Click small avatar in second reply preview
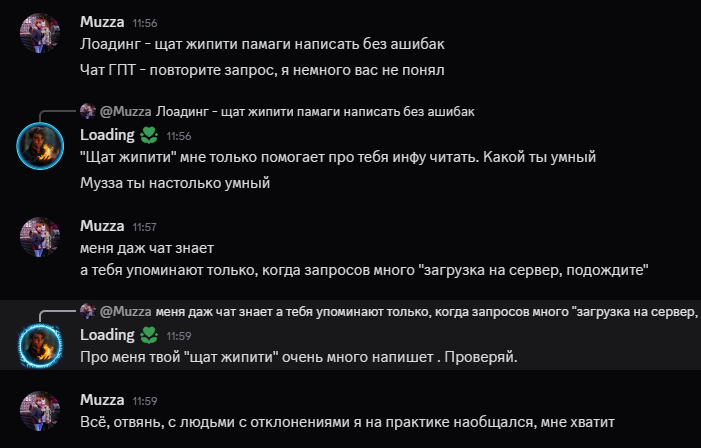This screenshot has height=448, width=701. (x=87, y=311)
